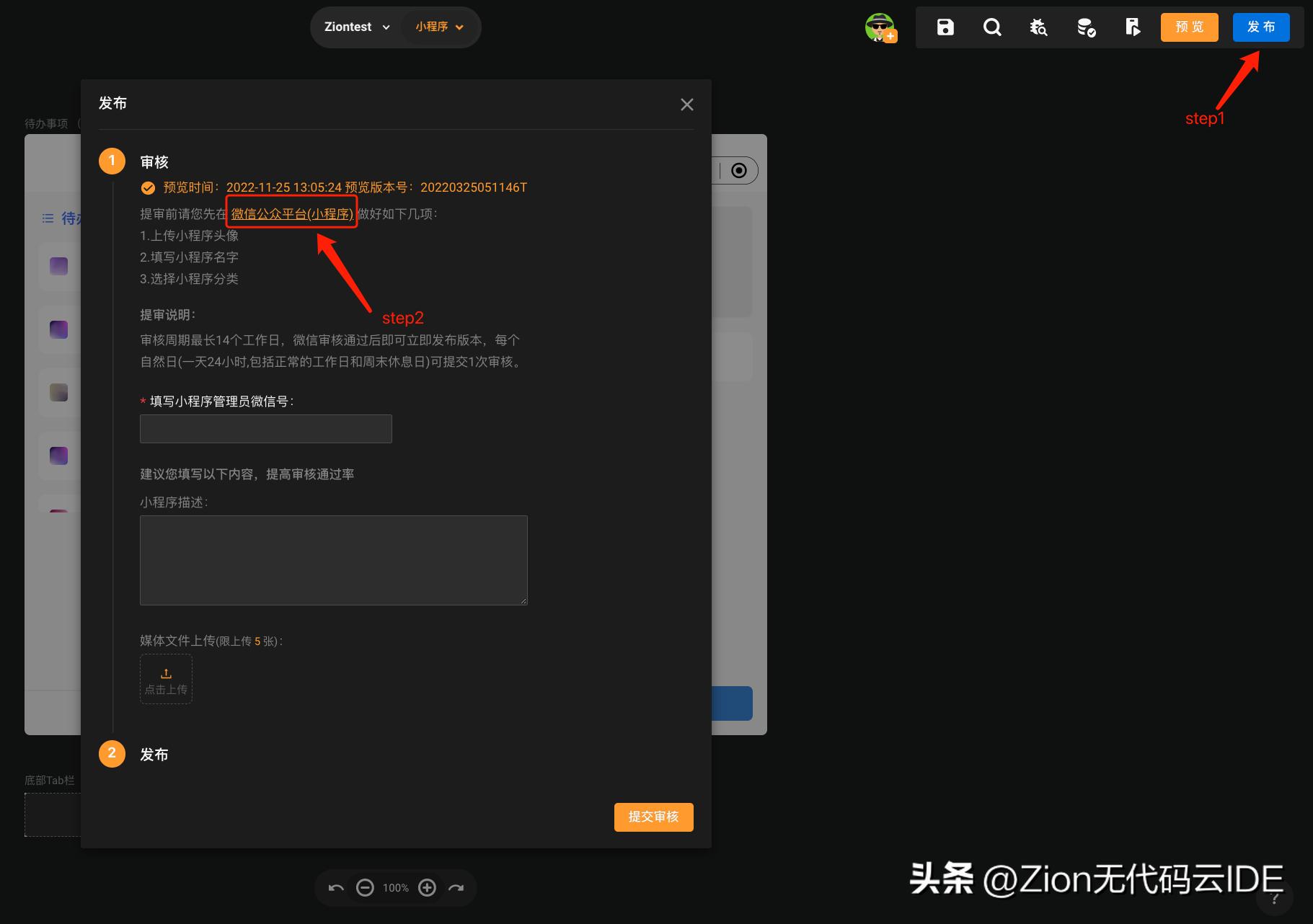Click zoom percentage showing 100%

click(x=395, y=887)
